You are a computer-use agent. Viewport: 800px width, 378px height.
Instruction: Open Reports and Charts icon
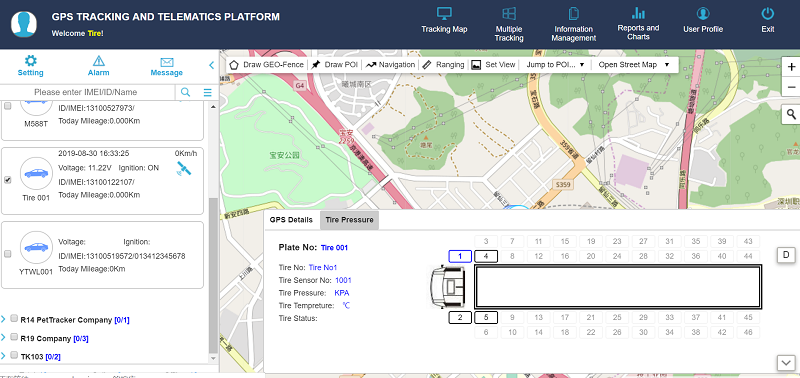point(638,13)
